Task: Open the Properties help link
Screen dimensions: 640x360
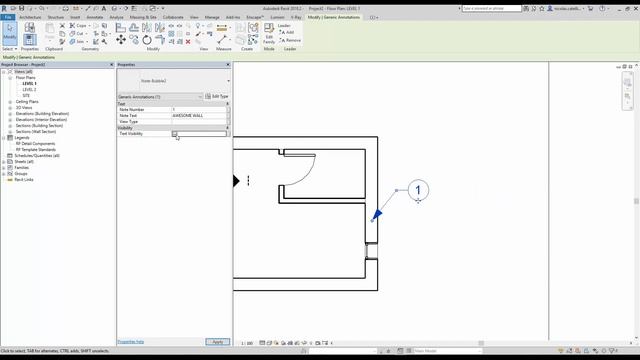Action: point(131,342)
